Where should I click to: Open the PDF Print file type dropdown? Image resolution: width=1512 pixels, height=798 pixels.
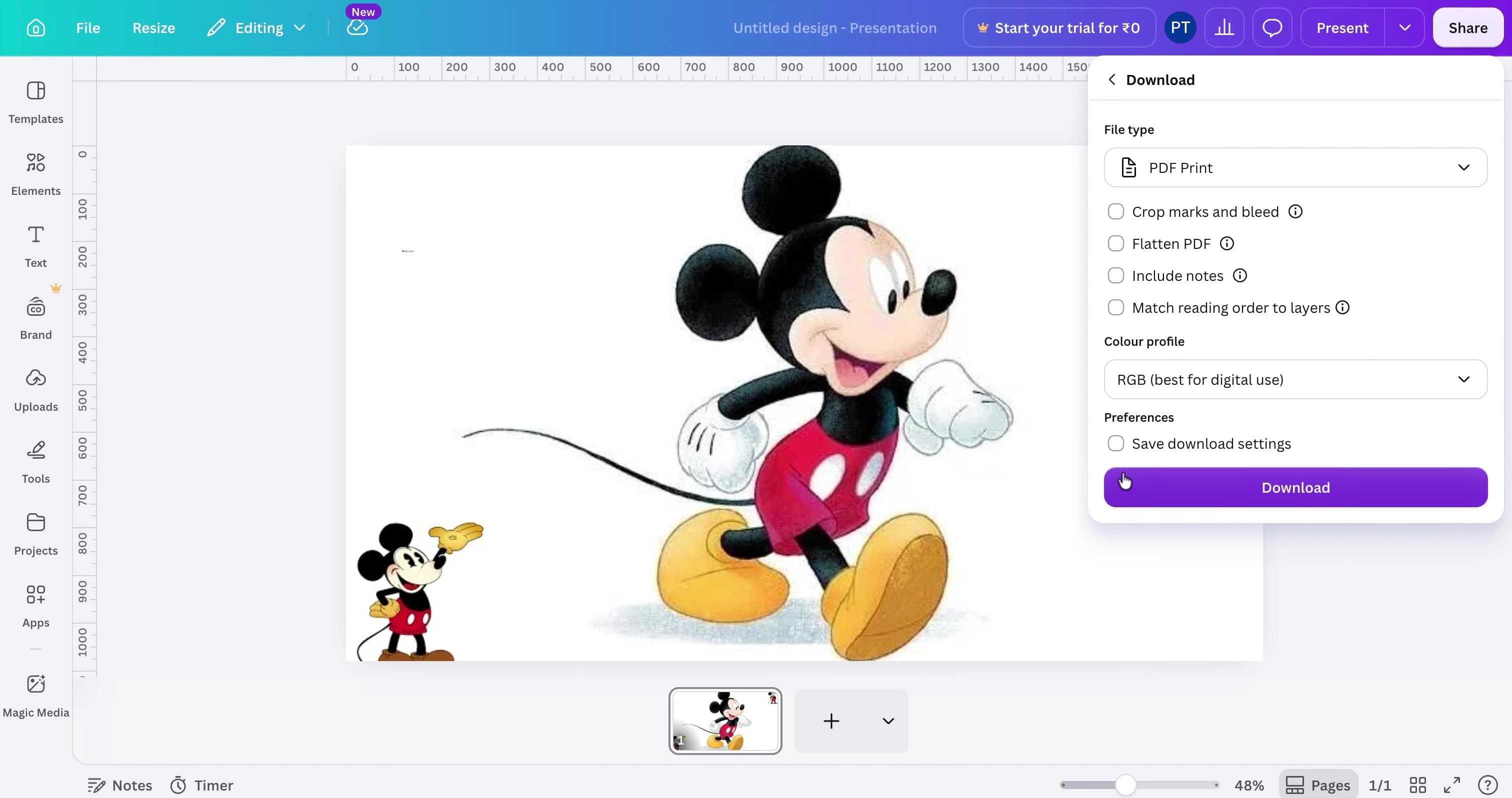point(1295,168)
